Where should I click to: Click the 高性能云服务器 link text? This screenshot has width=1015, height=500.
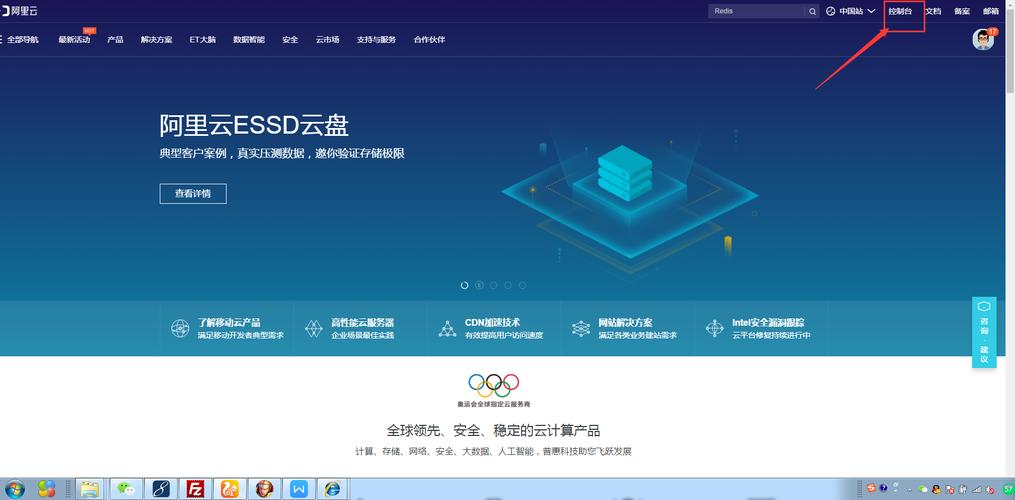pos(362,323)
